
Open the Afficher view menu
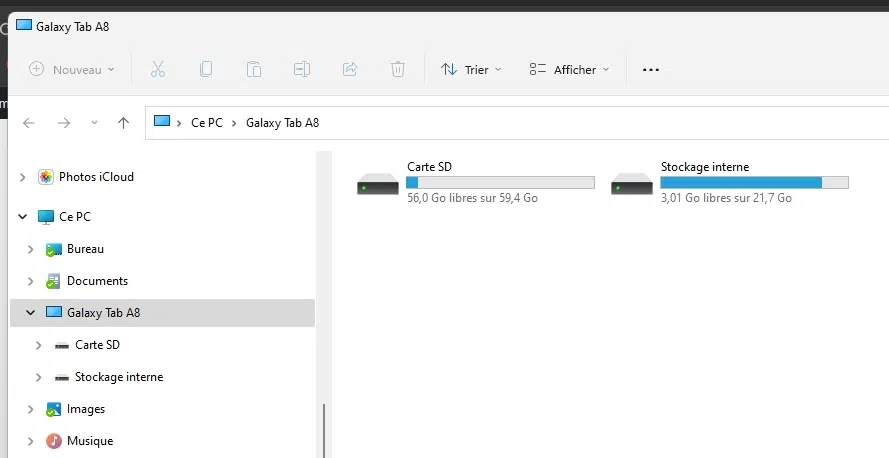tap(569, 69)
